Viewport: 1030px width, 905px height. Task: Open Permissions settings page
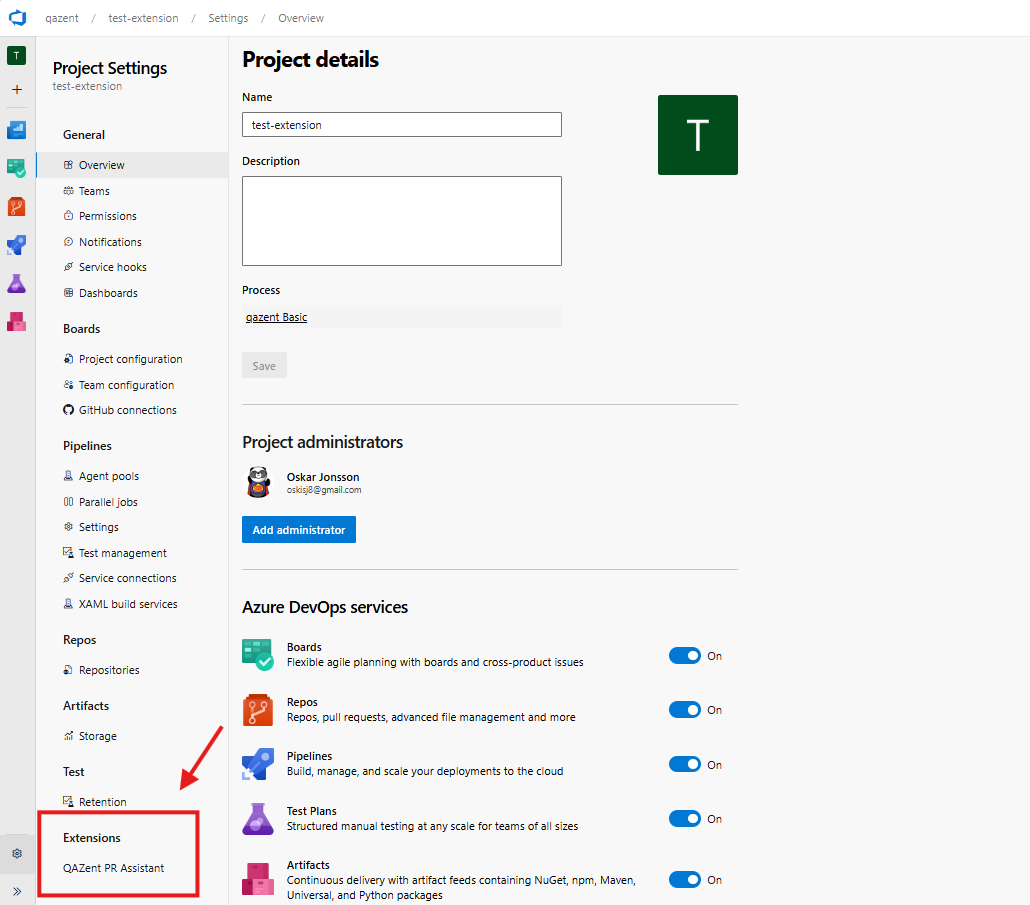click(x=132, y=216)
